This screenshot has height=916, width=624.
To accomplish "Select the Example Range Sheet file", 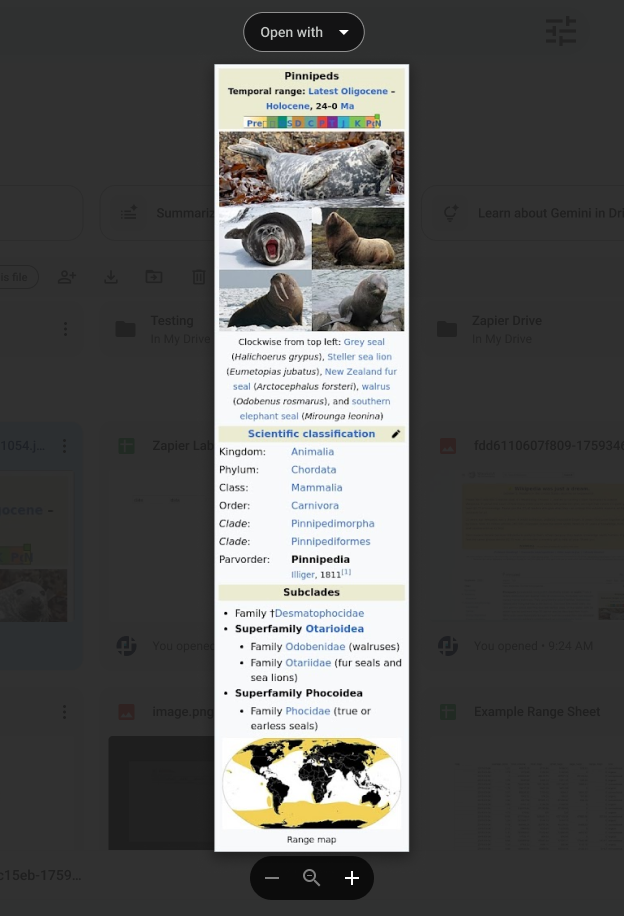I will pyautogui.click(x=536, y=712).
